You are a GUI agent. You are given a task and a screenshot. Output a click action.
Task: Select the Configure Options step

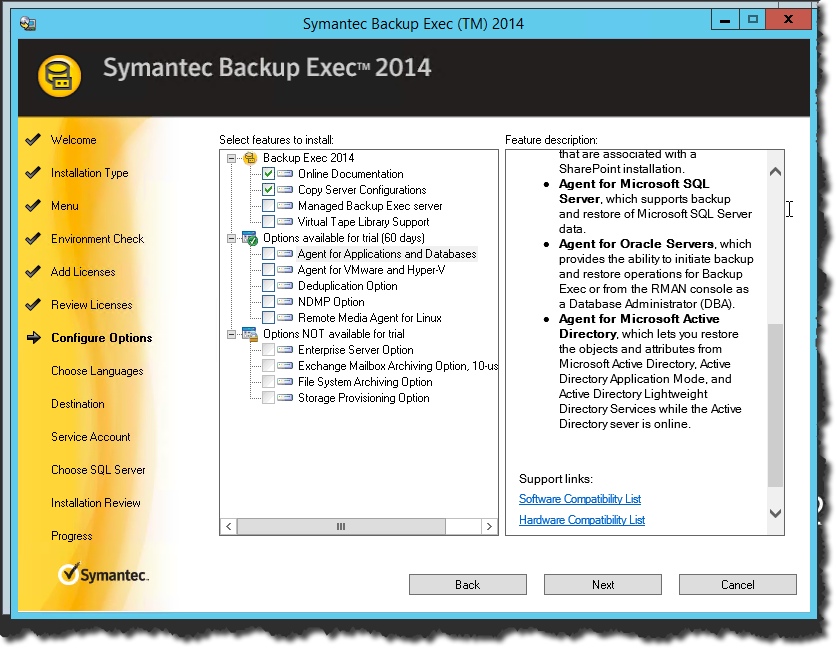[101, 338]
